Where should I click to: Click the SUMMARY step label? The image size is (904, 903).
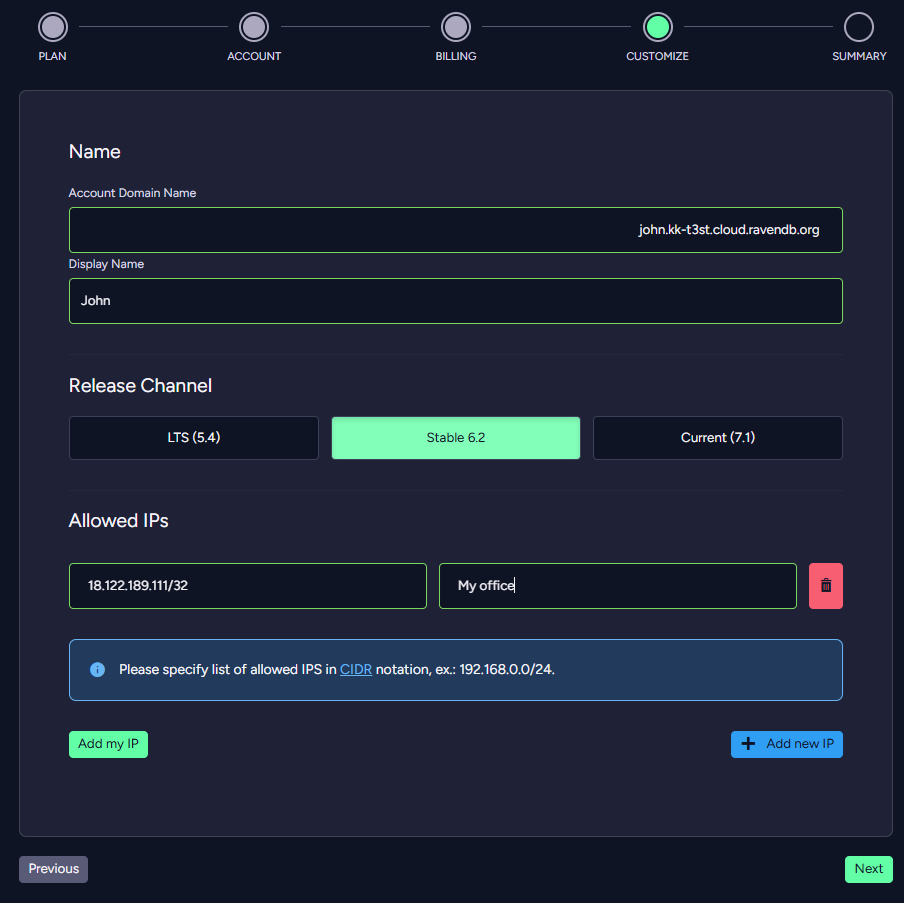pyautogui.click(x=859, y=56)
